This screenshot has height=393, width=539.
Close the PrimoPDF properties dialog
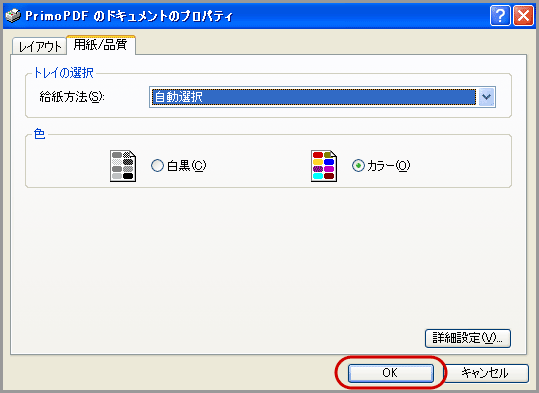click(x=523, y=15)
